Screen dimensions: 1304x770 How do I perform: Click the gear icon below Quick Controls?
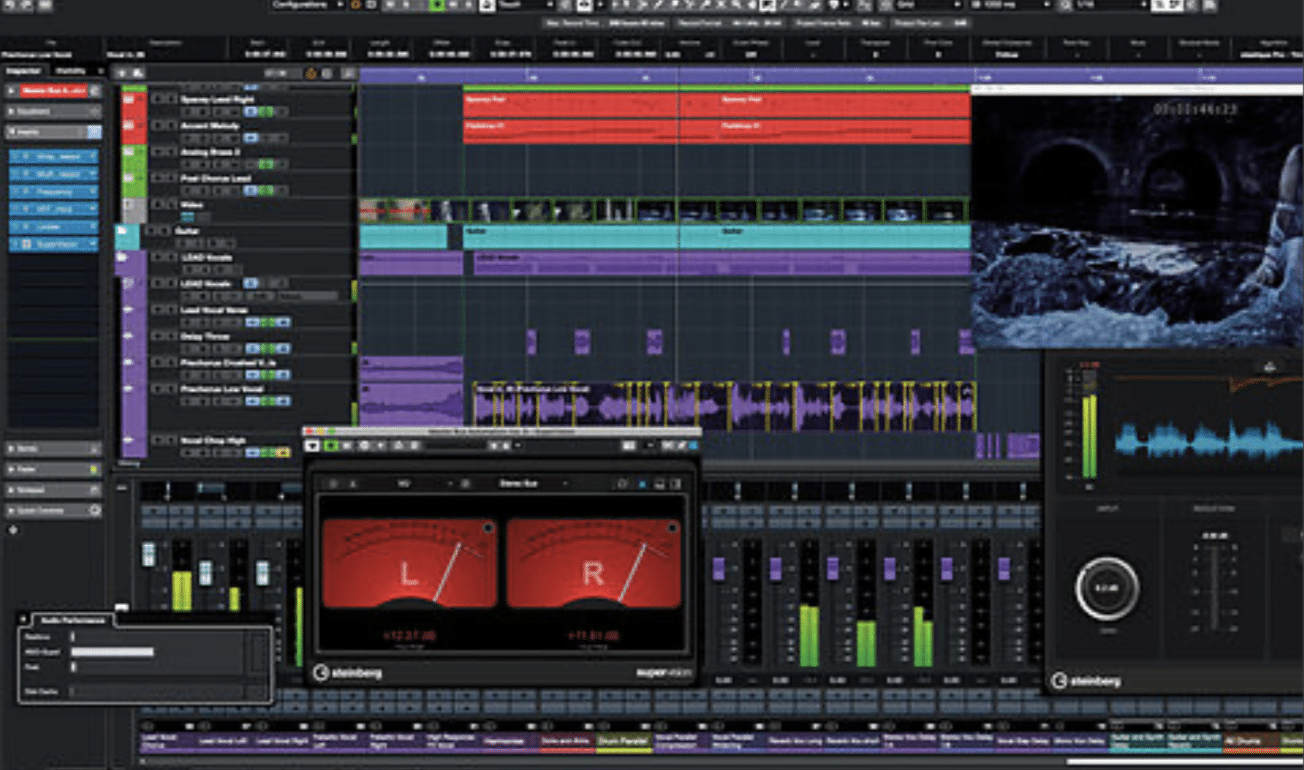pos(12,528)
